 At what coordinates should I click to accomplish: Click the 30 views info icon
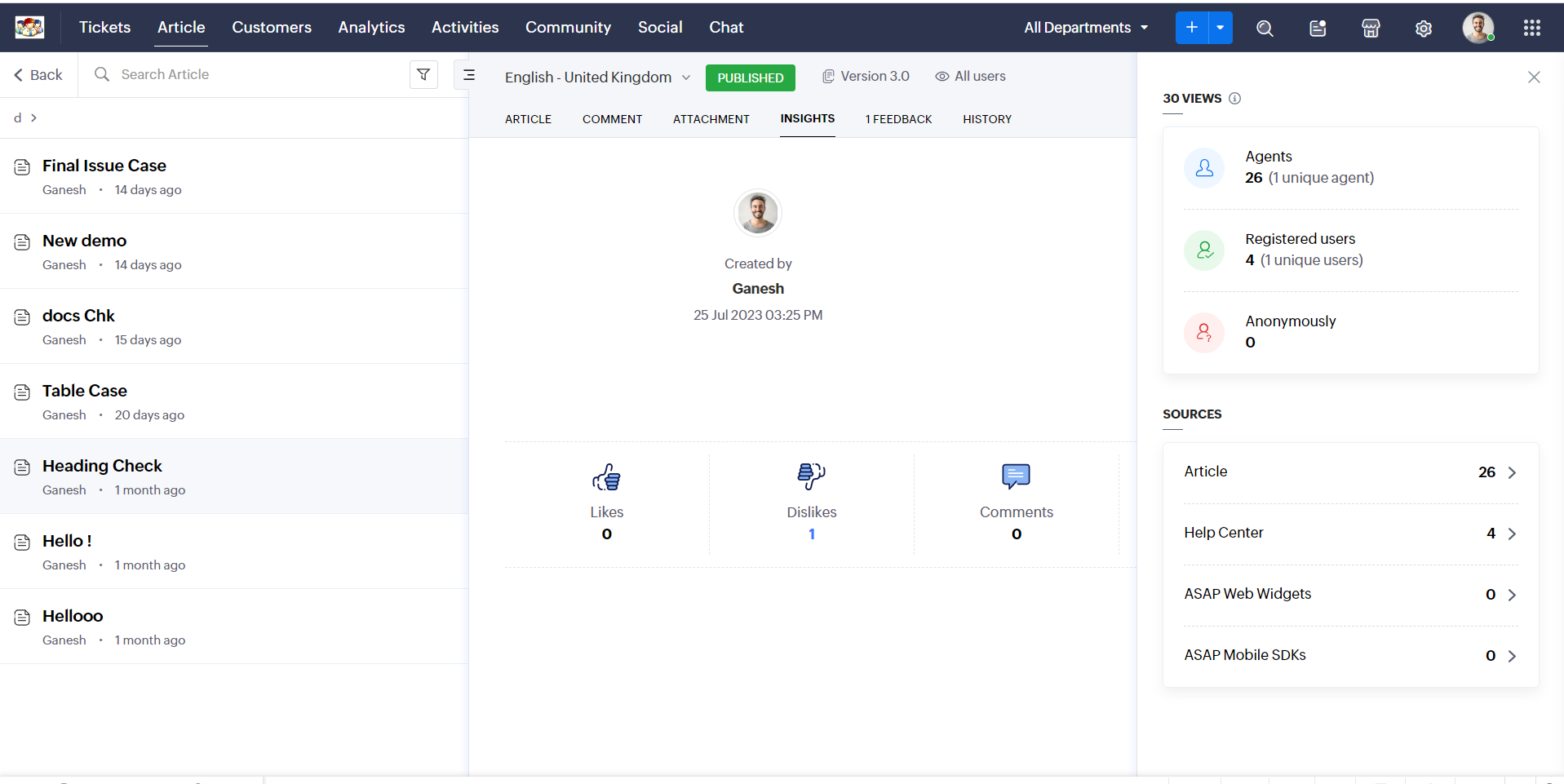[x=1234, y=99]
